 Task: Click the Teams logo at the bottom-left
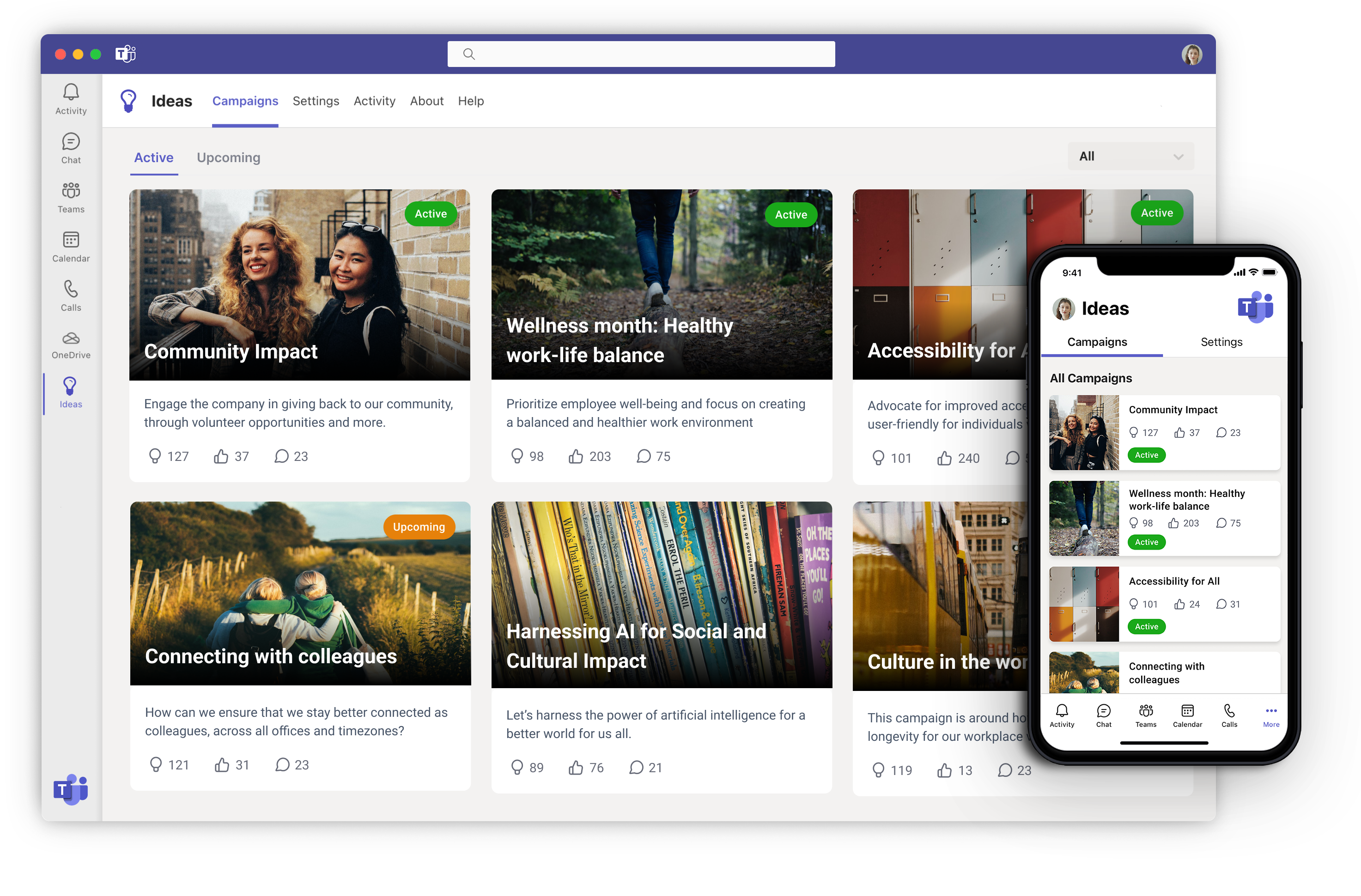(x=70, y=791)
